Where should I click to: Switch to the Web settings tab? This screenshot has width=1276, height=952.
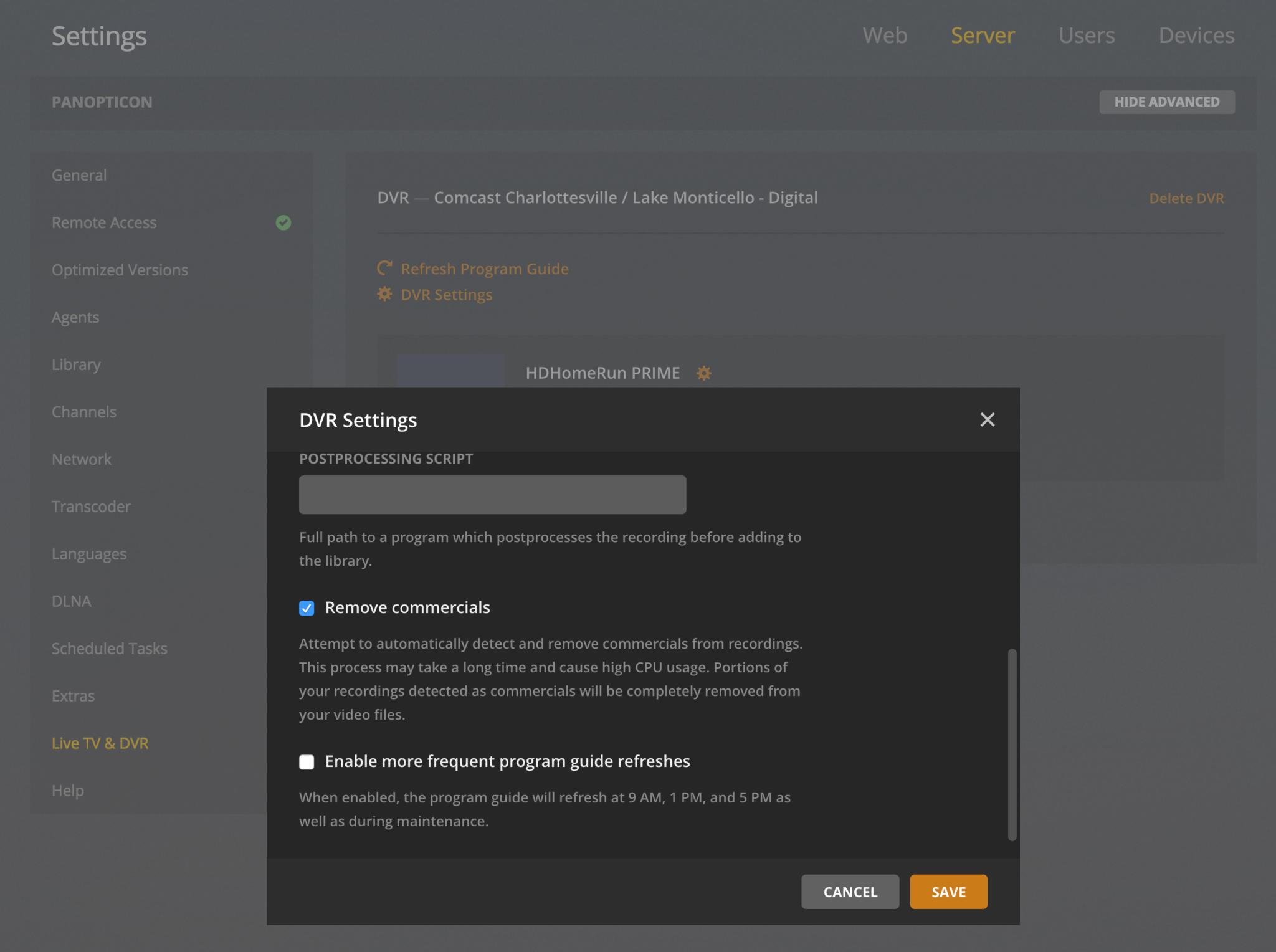[x=885, y=36]
